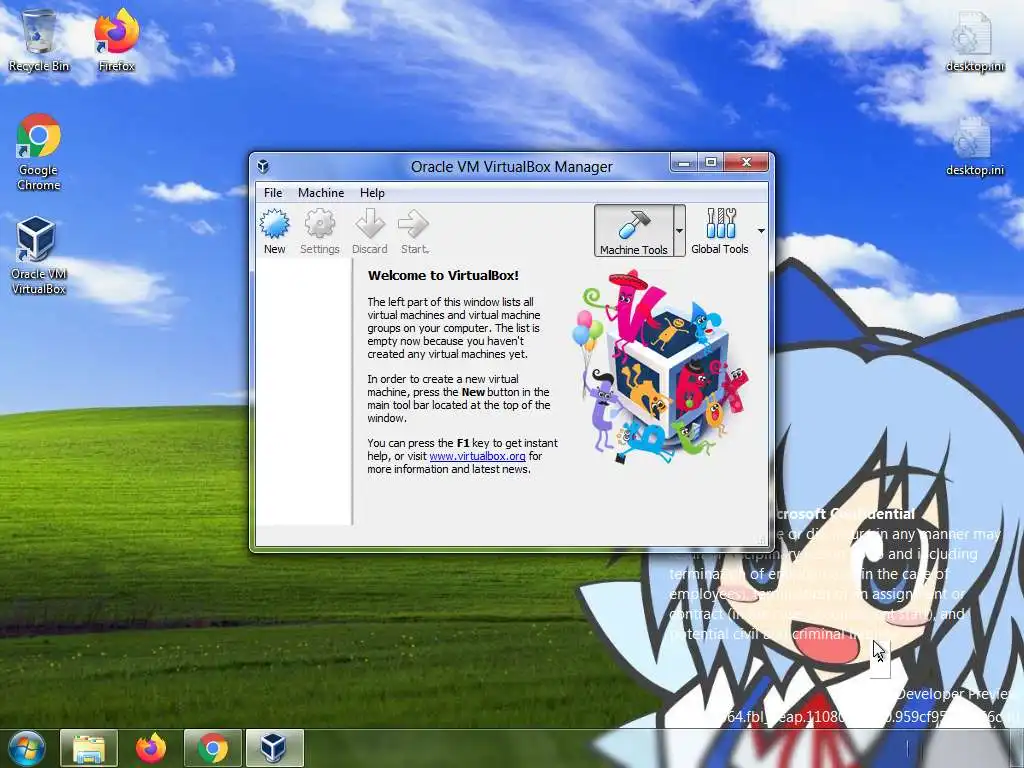
Task: Click the Discard toolbar icon
Action: 370,231
